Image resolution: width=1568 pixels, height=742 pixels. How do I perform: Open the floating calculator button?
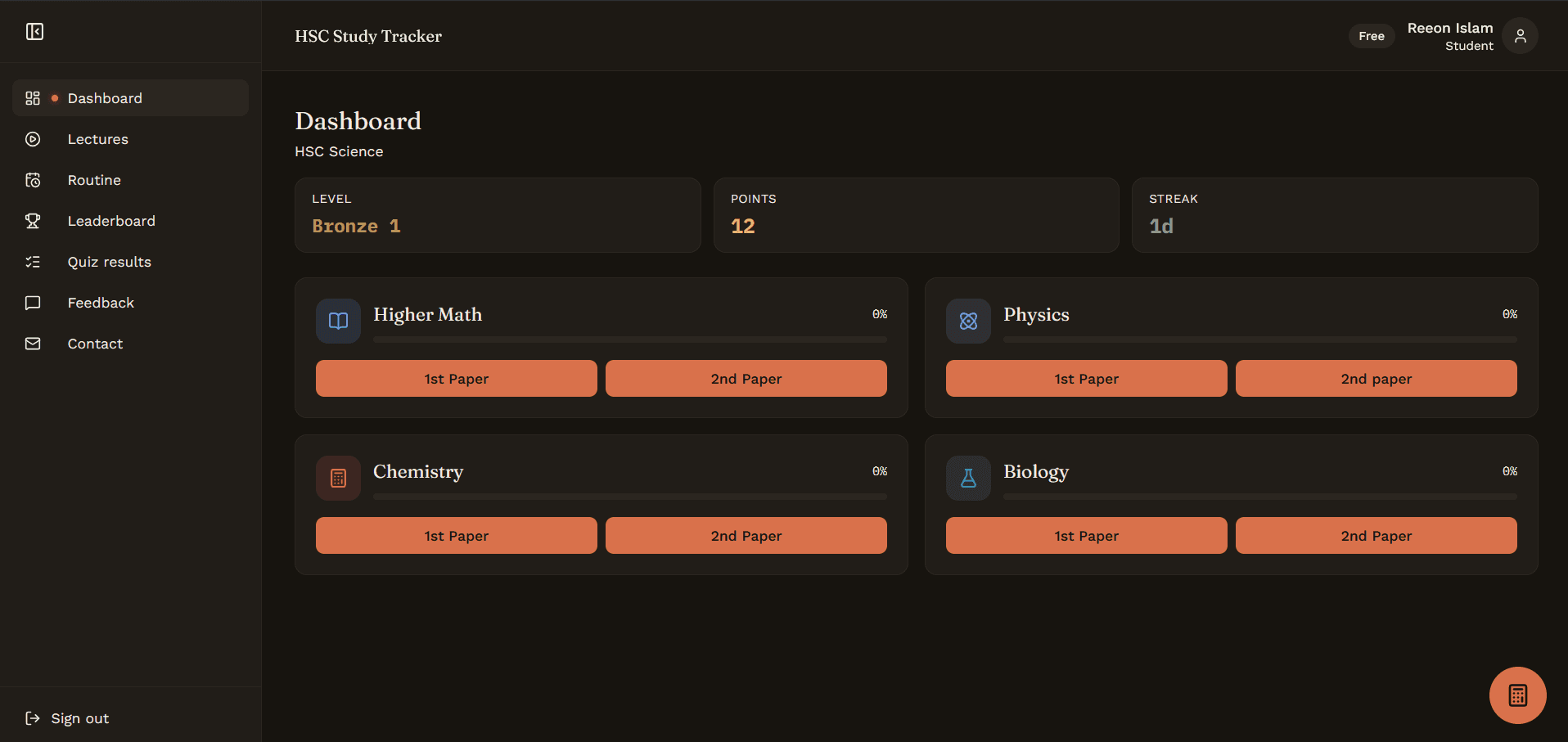(x=1517, y=695)
